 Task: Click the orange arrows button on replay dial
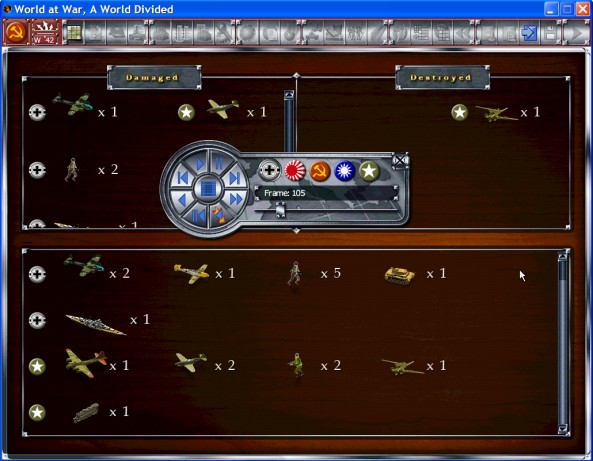(218, 215)
